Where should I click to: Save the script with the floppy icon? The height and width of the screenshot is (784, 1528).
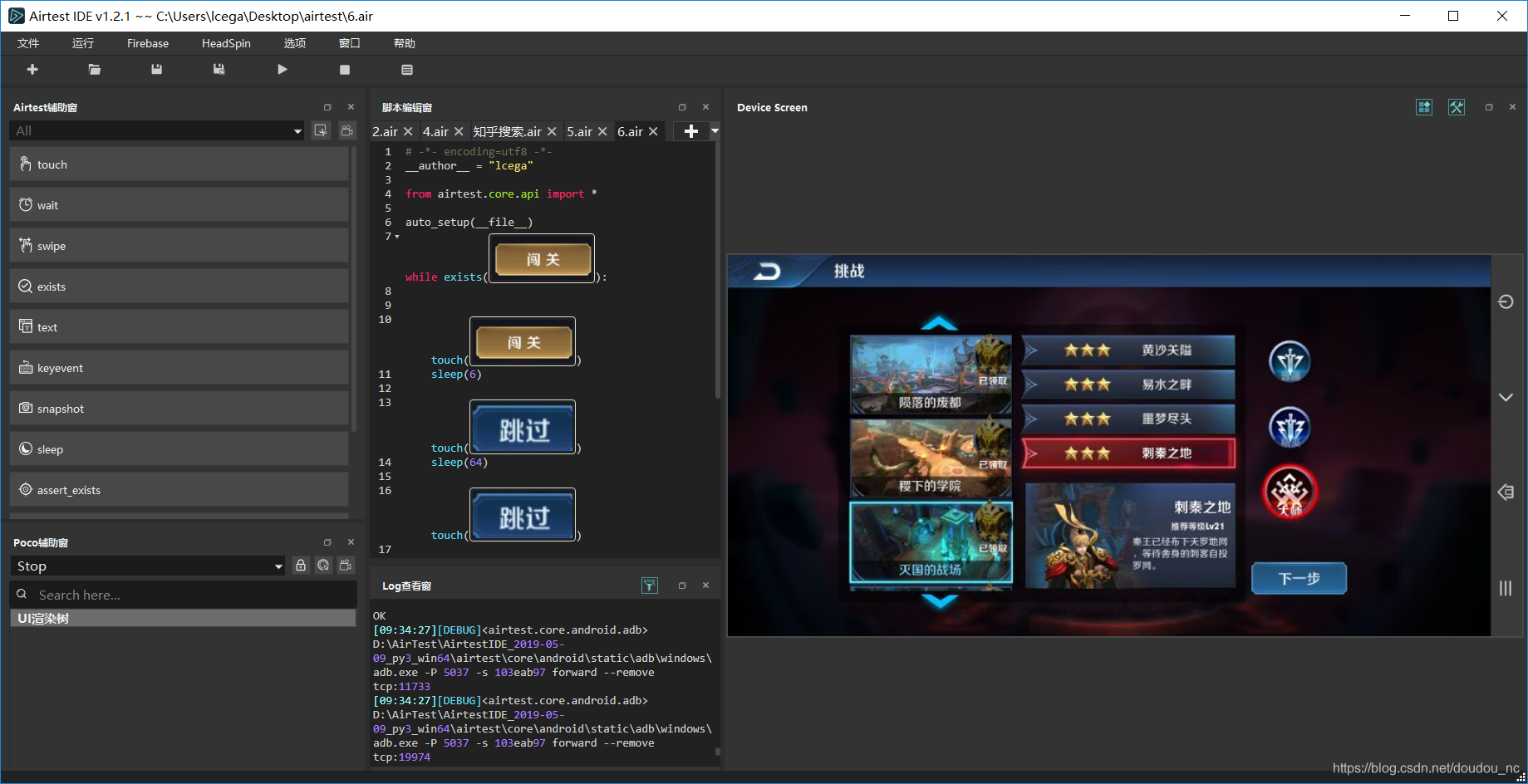tap(156, 70)
